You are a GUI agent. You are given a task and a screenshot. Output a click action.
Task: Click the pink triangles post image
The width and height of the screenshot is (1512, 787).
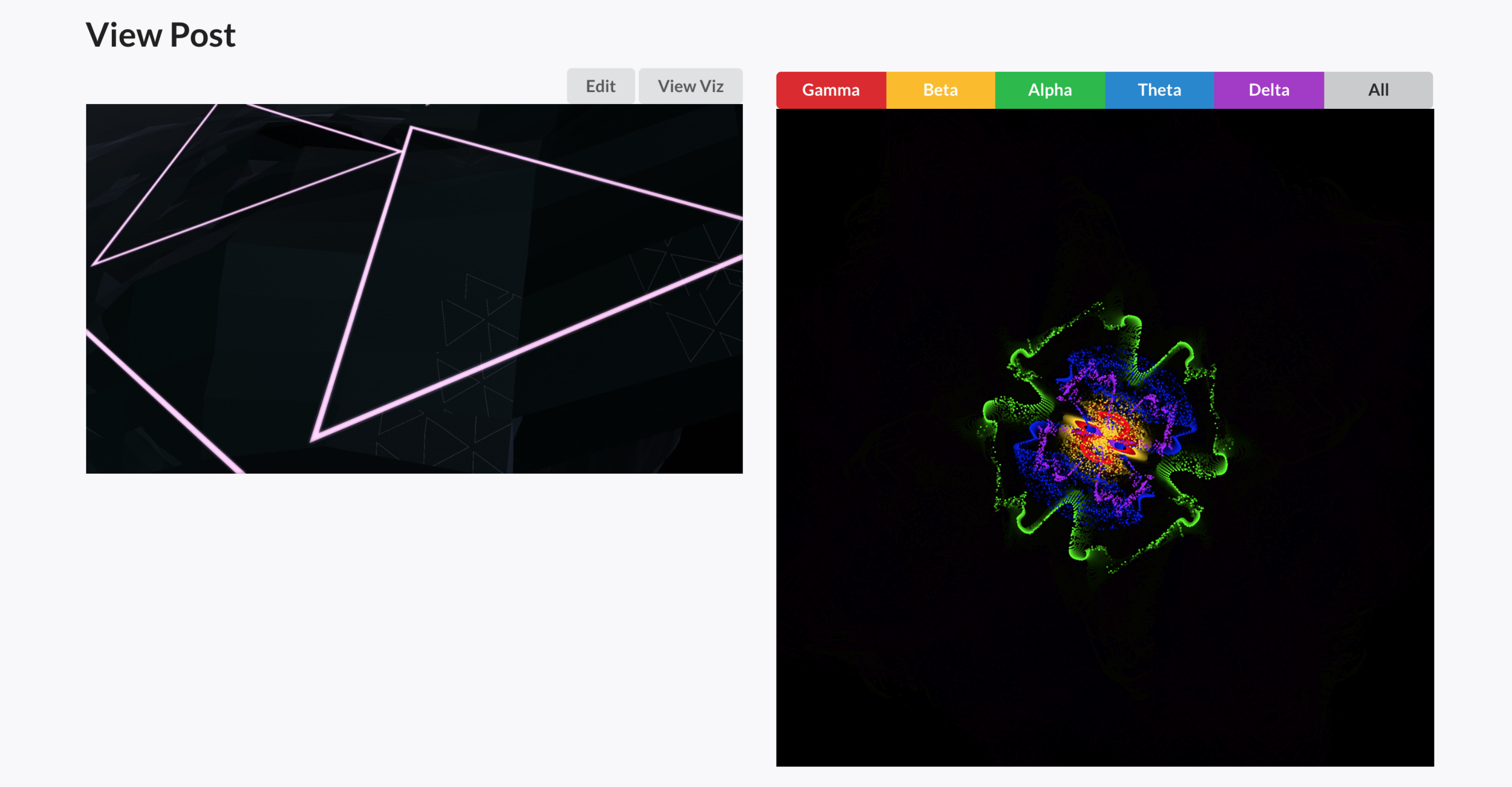[x=414, y=289]
